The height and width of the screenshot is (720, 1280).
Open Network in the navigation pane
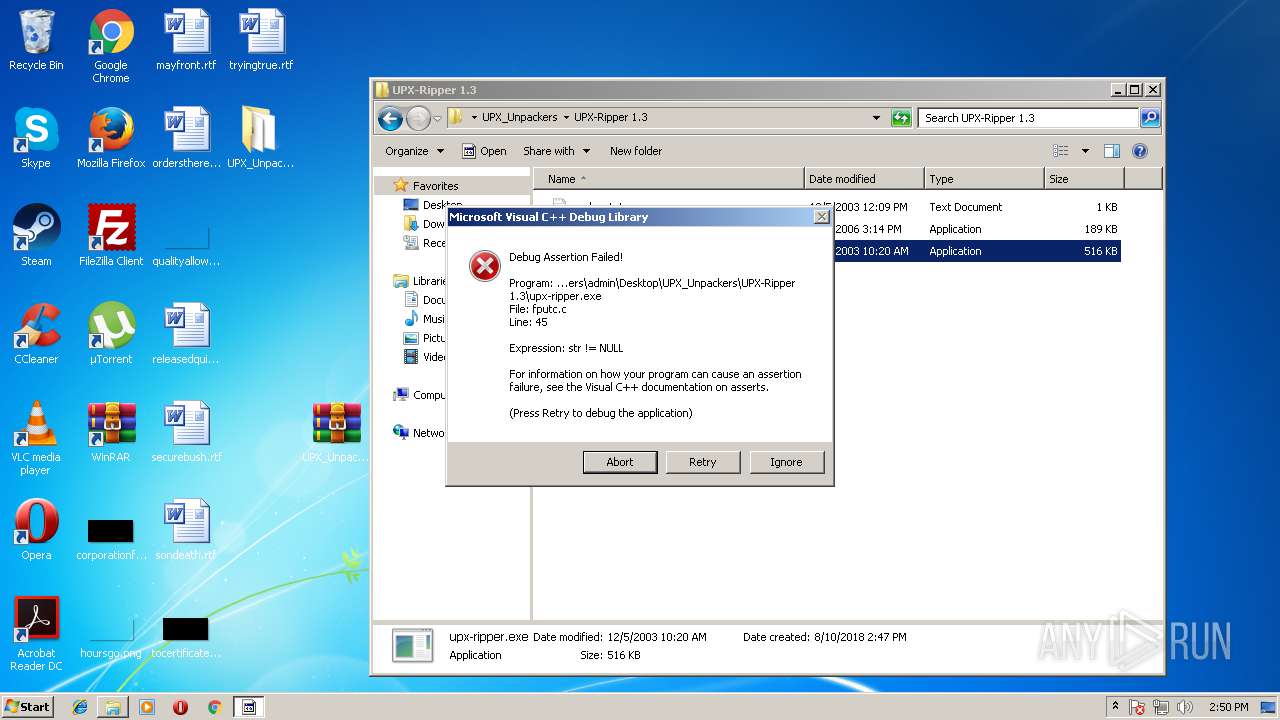(x=422, y=433)
